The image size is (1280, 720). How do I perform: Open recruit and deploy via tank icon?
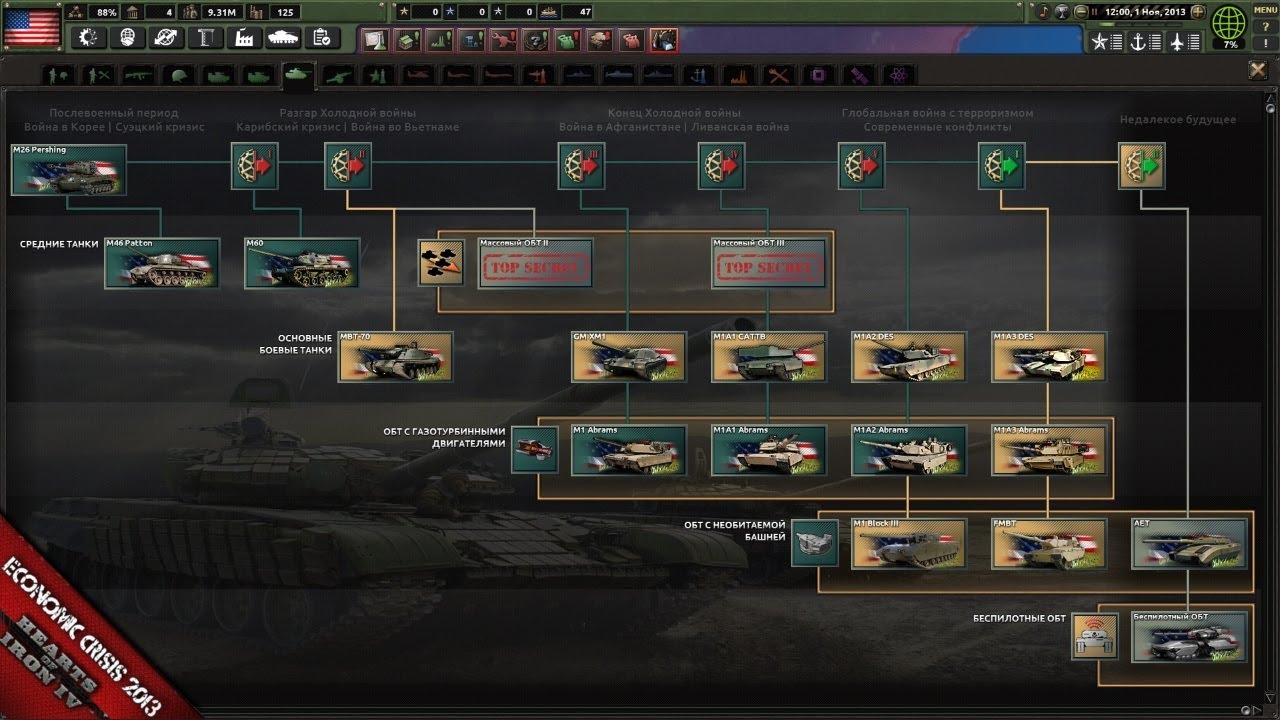coord(283,38)
